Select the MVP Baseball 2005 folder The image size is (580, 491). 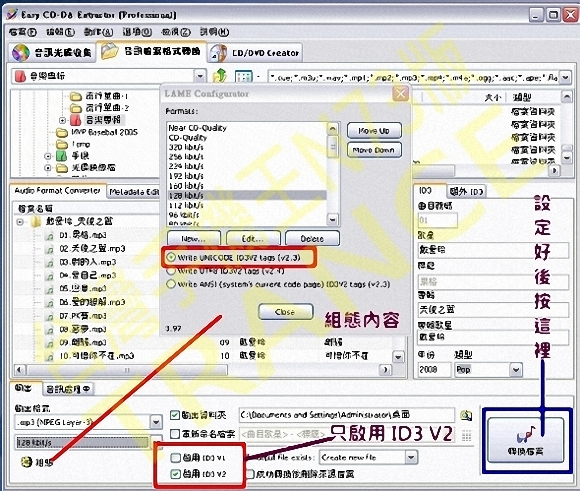pyautogui.click(x=97, y=132)
